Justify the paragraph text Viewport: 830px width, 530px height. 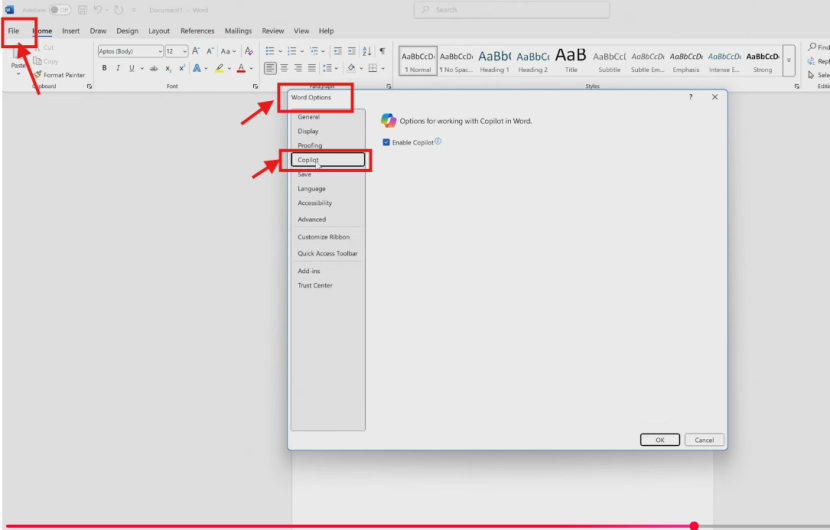(x=312, y=68)
